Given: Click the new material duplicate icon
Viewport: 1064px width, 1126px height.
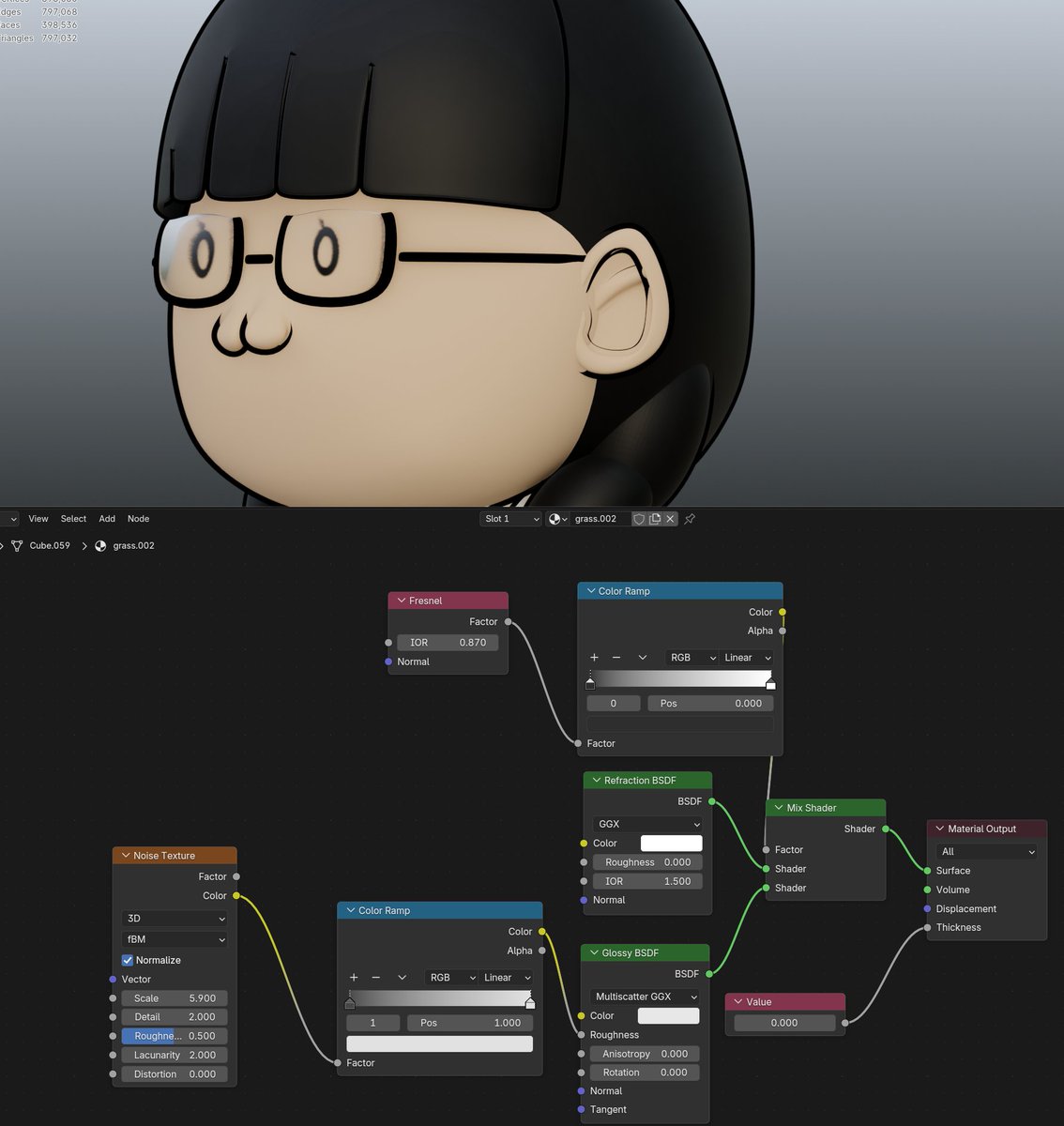Looking at the screenshot, I should pyautogui.click(x=655, y=519).
